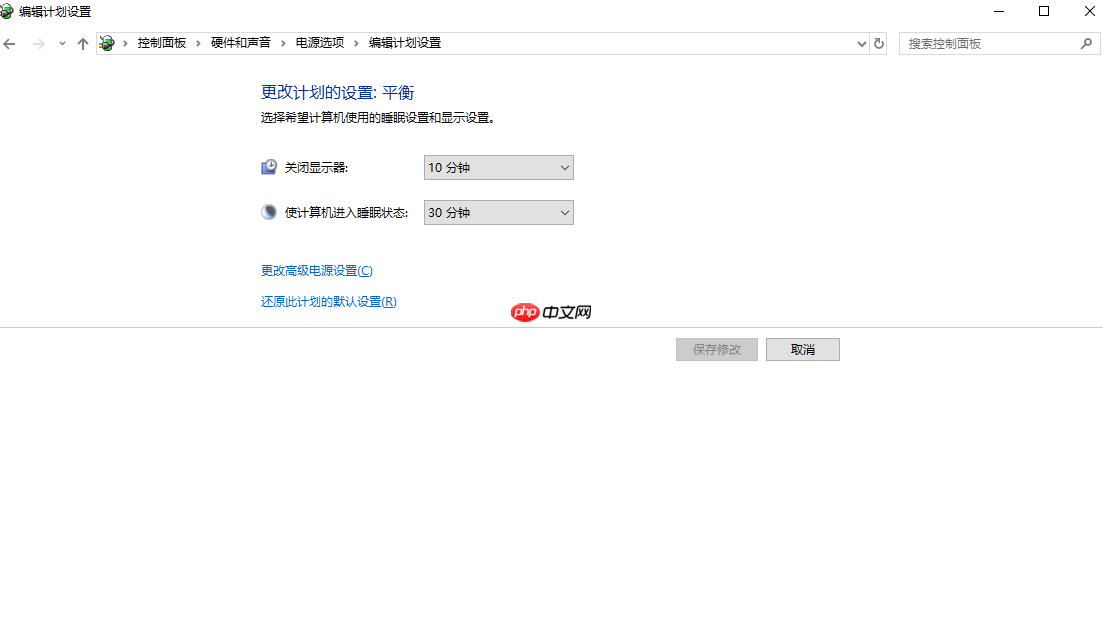Click the 保存修改 button

716,349
